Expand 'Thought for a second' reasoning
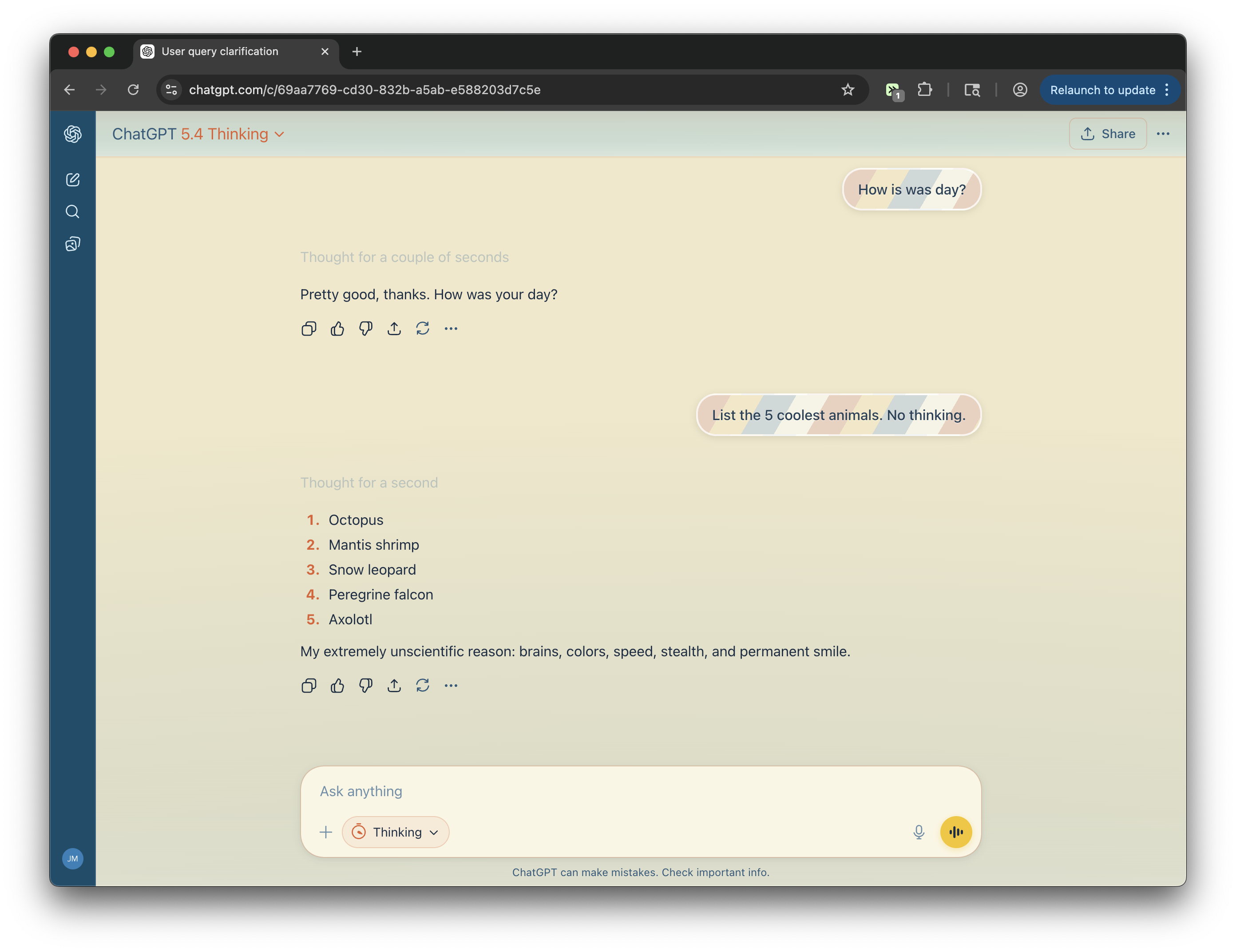 point(369,483)
